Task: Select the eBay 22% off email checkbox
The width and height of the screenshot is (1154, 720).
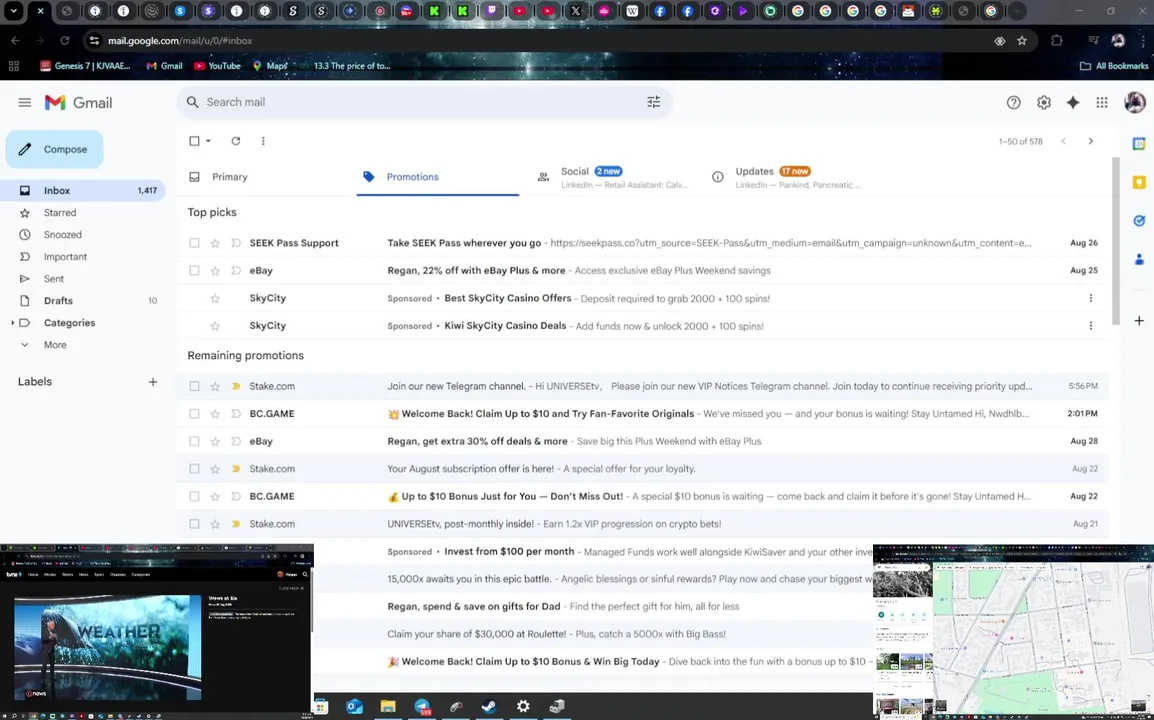Action: 194,270
